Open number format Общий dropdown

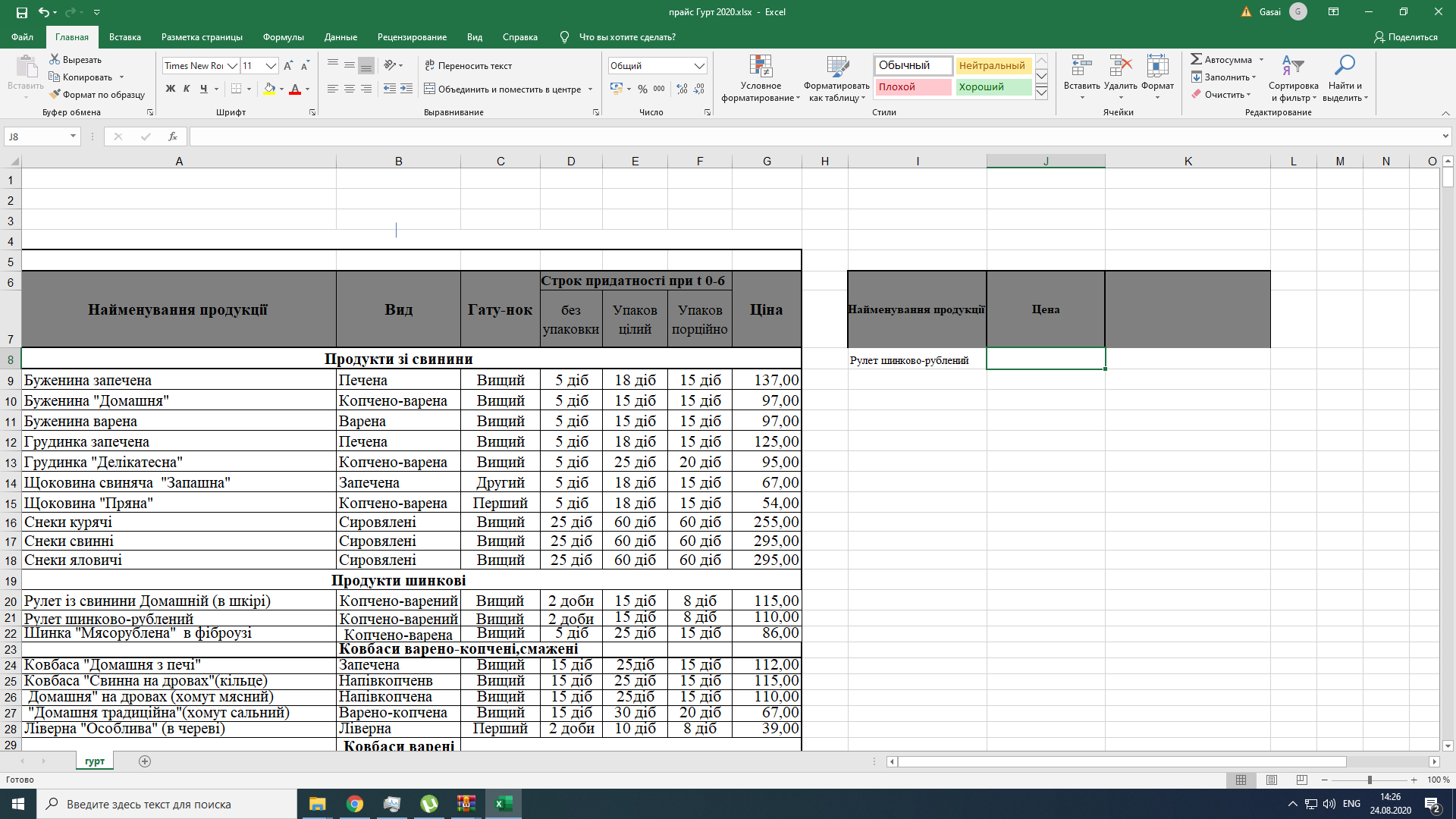click(699, 66)
